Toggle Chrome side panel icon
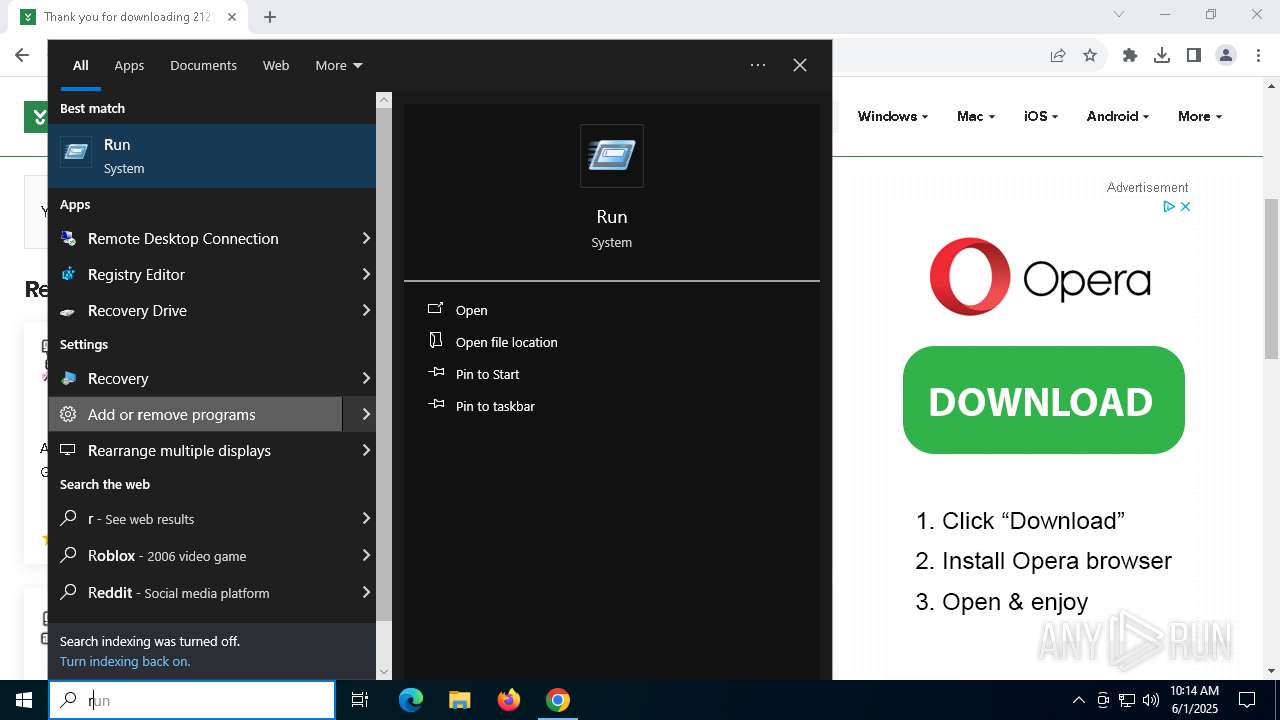The height and width of the screenshot is (720, 1280). 1194,55
